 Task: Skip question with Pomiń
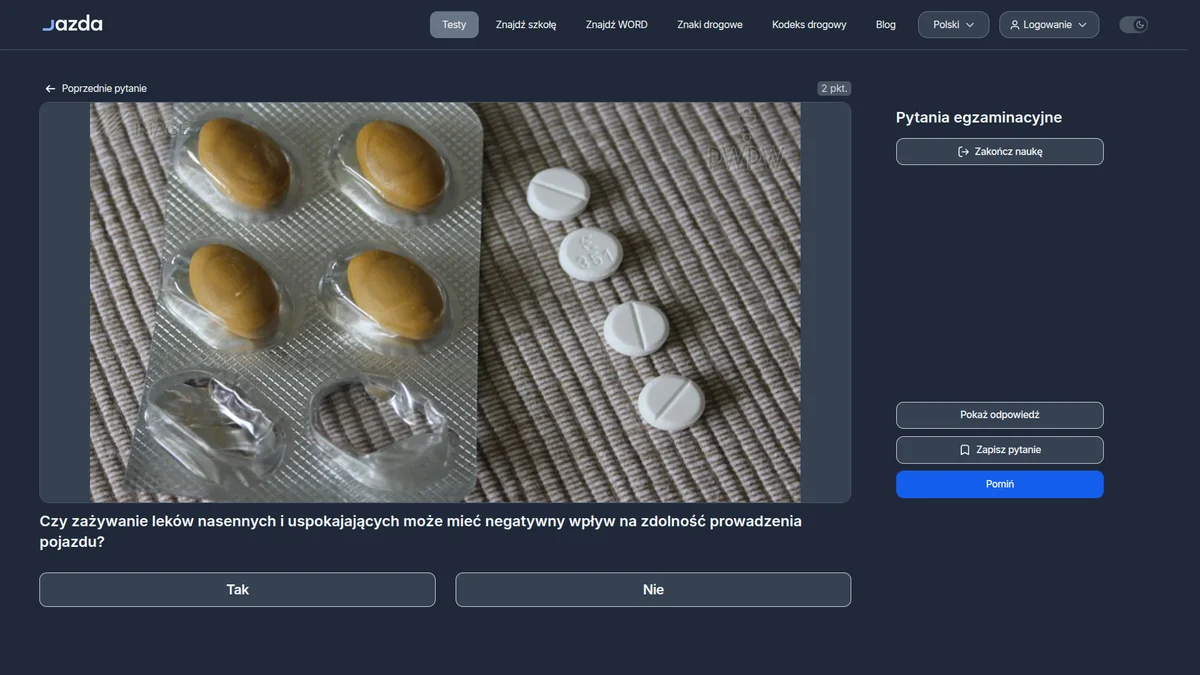tap(1000, 484)
